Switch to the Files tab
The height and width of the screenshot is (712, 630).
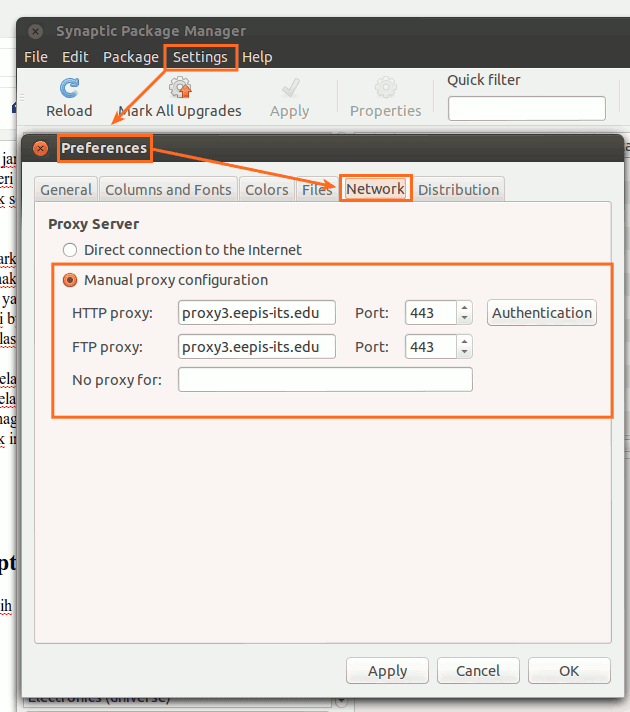(x=317, y=189)
